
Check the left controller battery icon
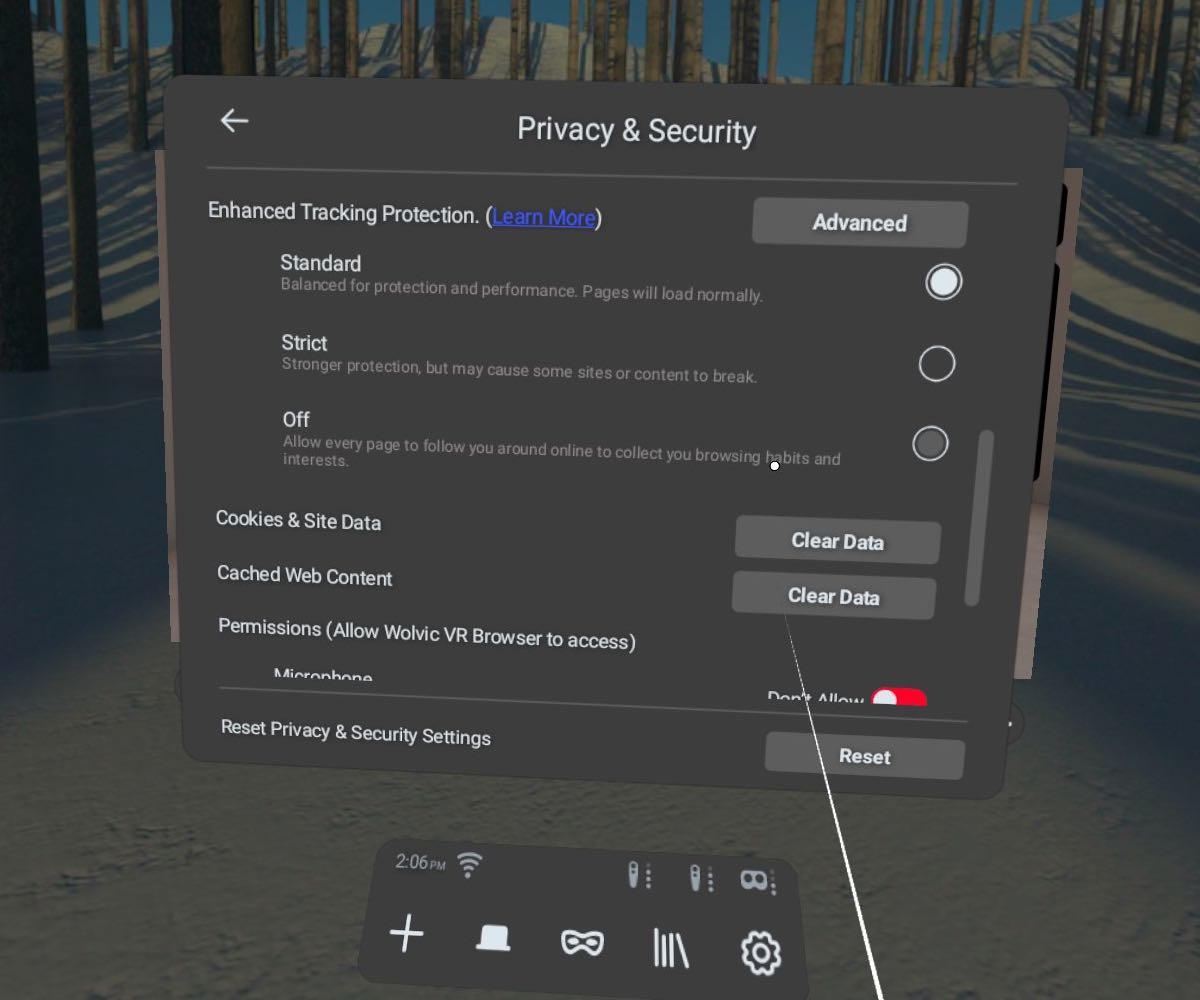636,876
